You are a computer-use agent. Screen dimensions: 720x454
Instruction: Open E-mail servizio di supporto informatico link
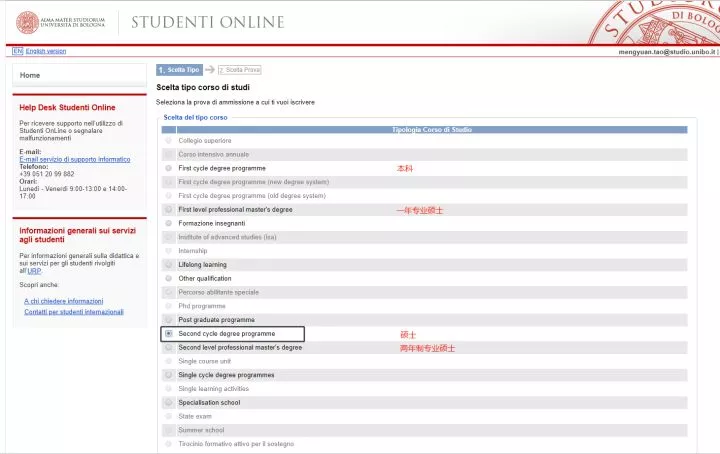[x=75, y=159]
